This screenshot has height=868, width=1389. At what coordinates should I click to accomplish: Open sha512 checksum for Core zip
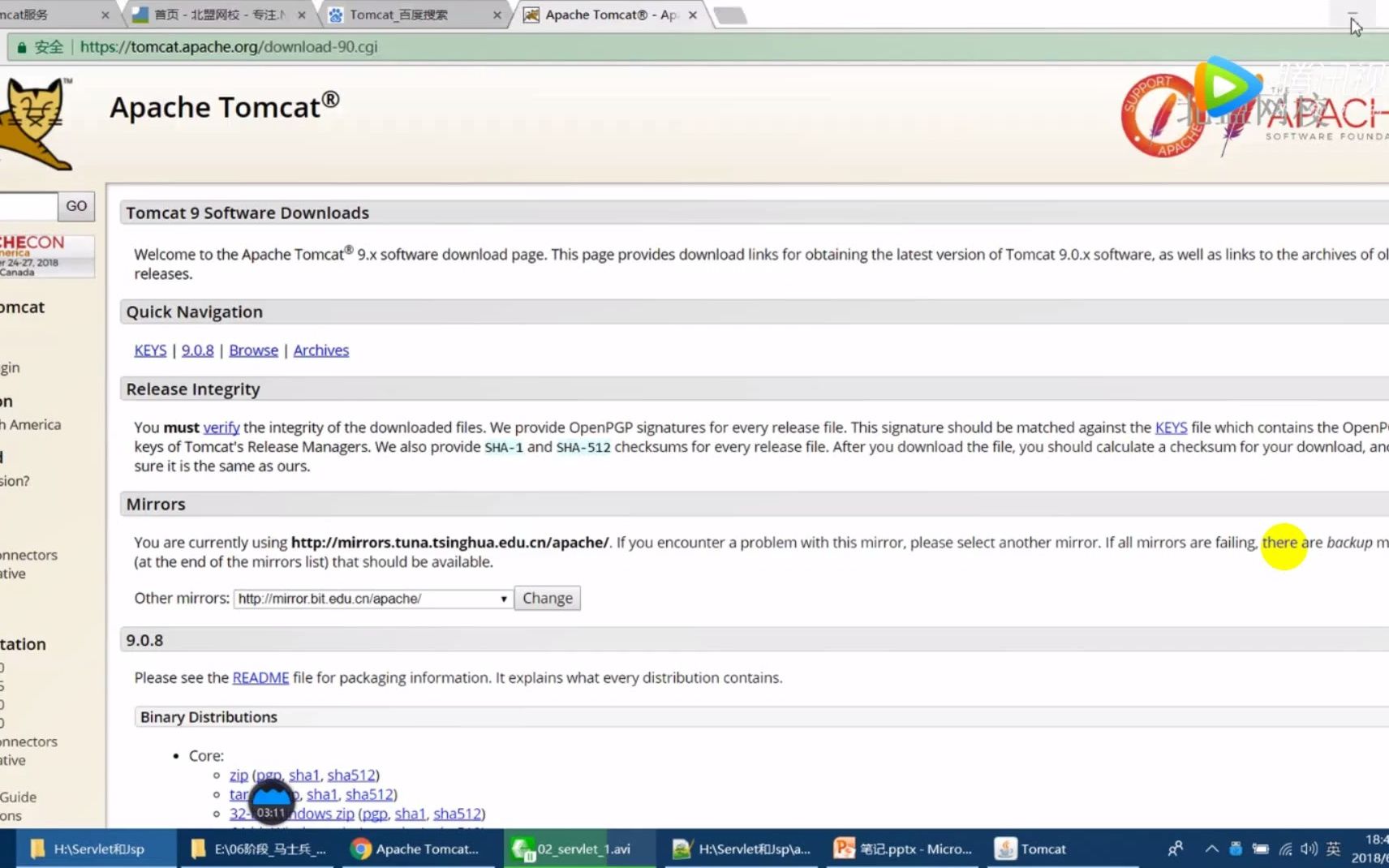[351, 776]
